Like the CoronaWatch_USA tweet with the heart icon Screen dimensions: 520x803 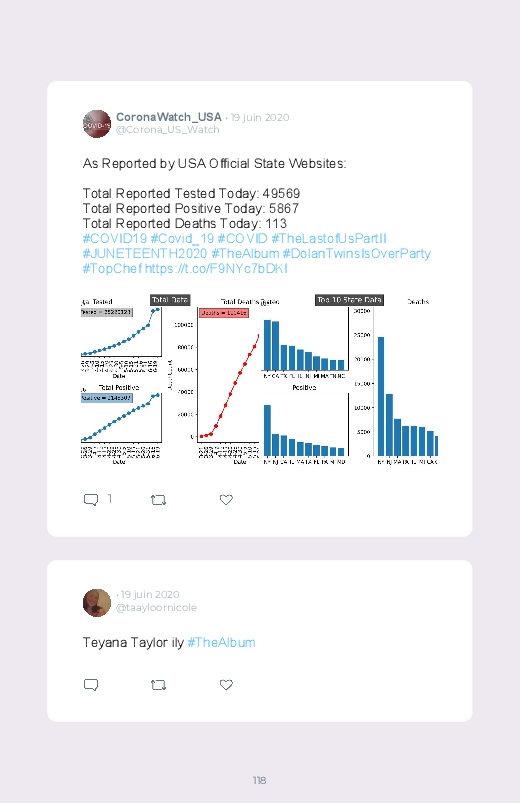(226, 499)
